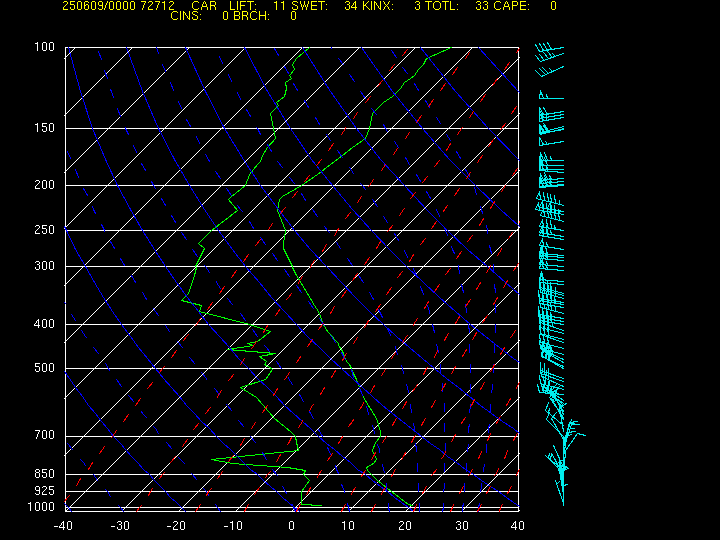The width and height of the screenshot is (720, 540).
Task: Click the CAPE: label
Action: [511, 6]
